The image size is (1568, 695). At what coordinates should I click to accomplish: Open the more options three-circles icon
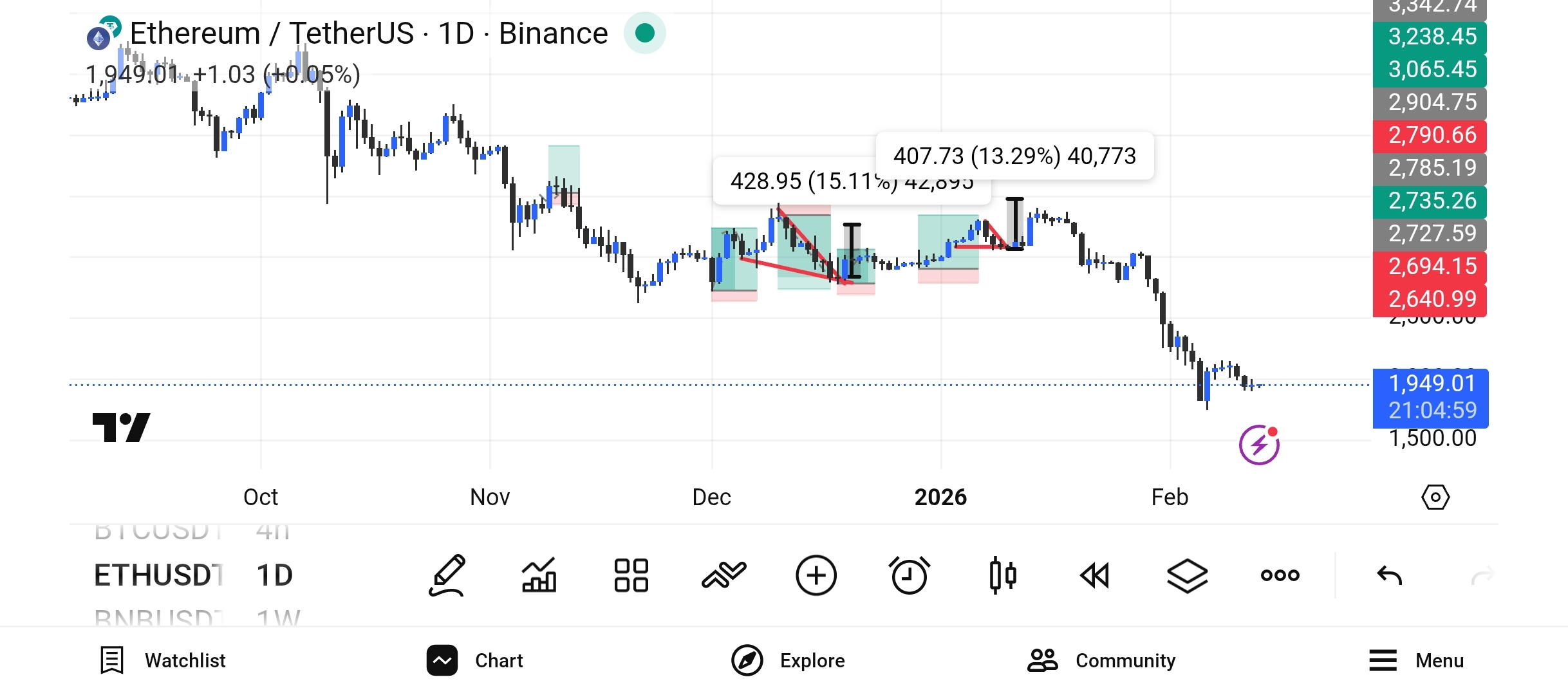(x=1280, y=575)
